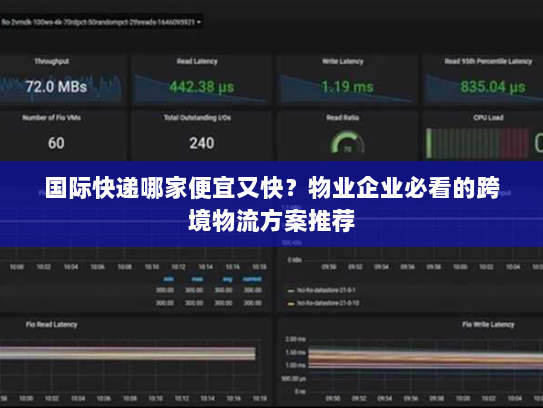Screen dimensions: 543x408
Task: Click the Fio Write Latency panel title
Action: (488, 325)
